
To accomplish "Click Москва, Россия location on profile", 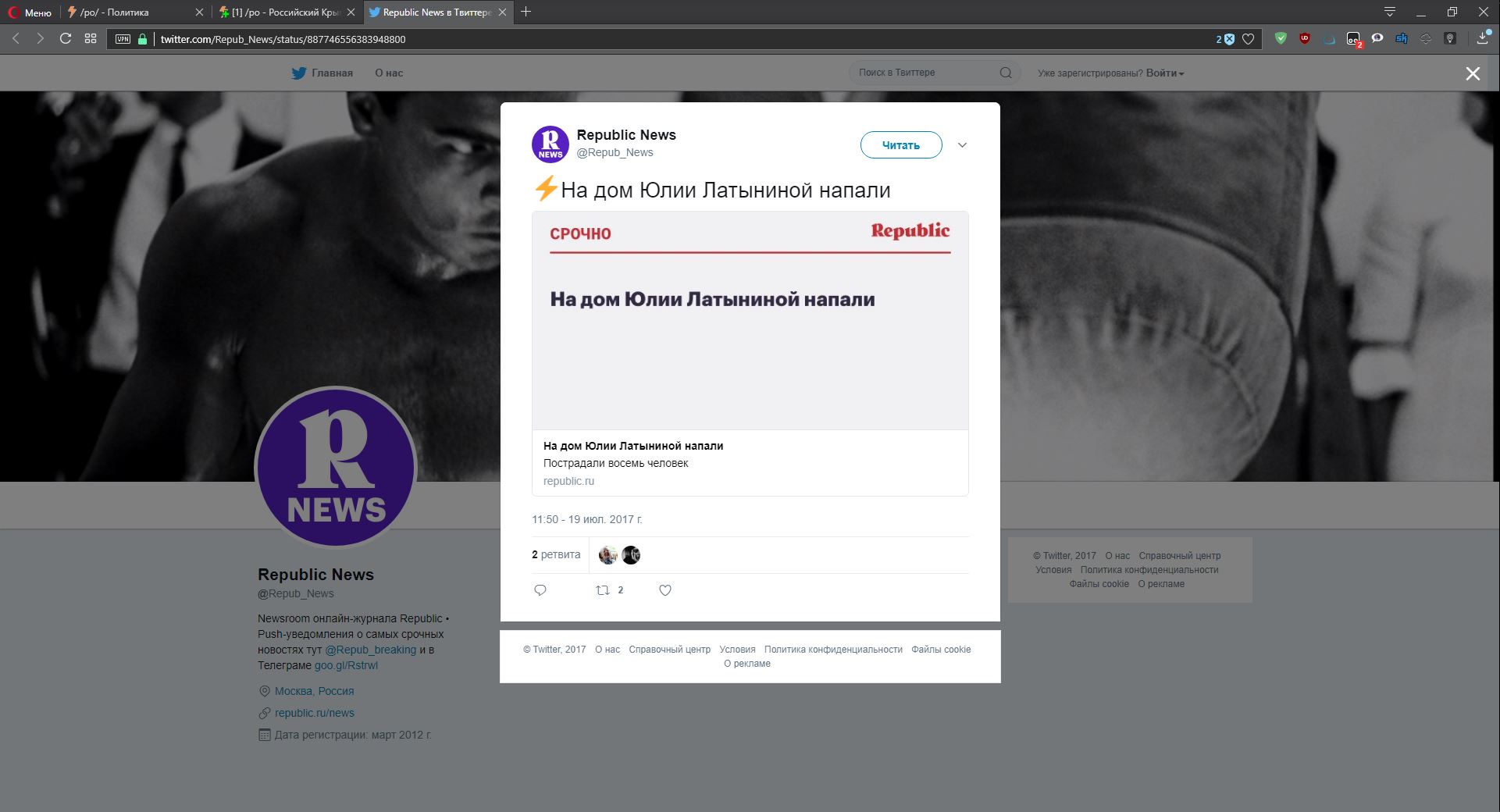I will [x=315, y=691].
